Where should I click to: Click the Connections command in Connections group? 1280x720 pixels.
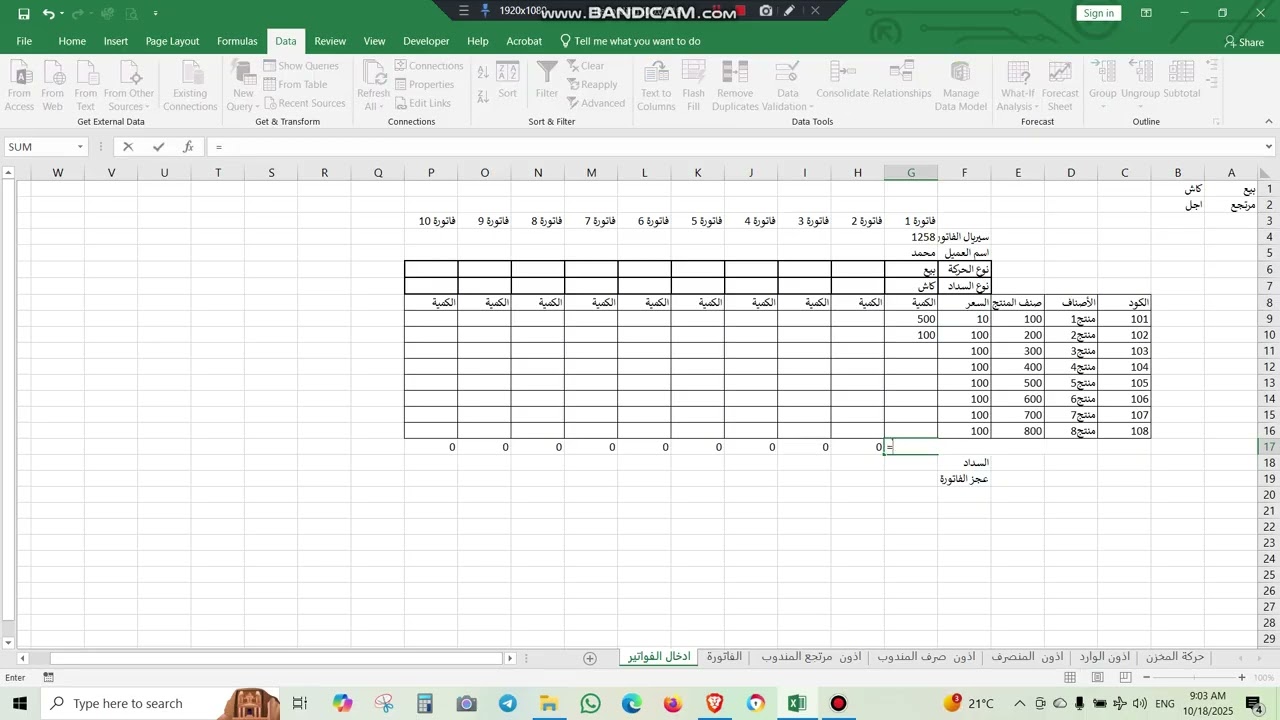[429, 66]
